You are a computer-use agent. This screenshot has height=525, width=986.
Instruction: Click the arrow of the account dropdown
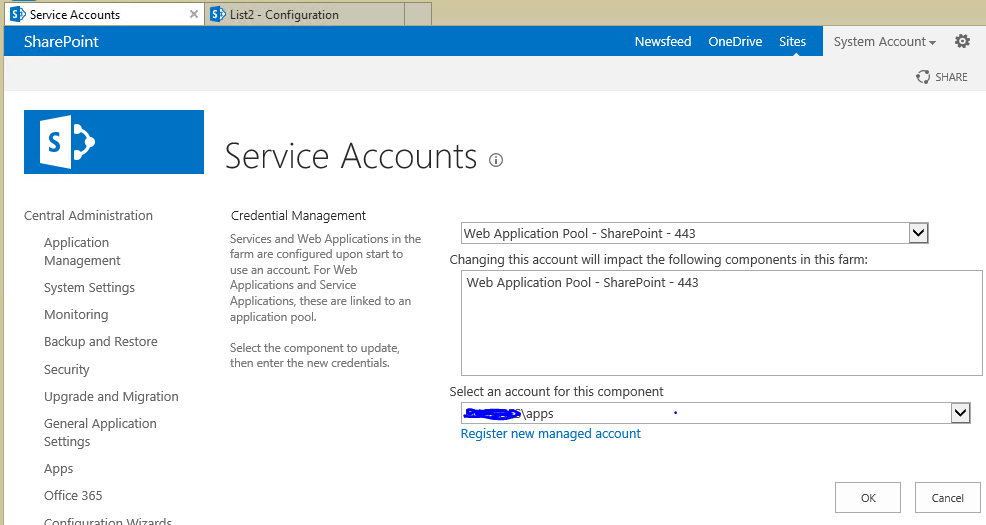tap(960, 413)
